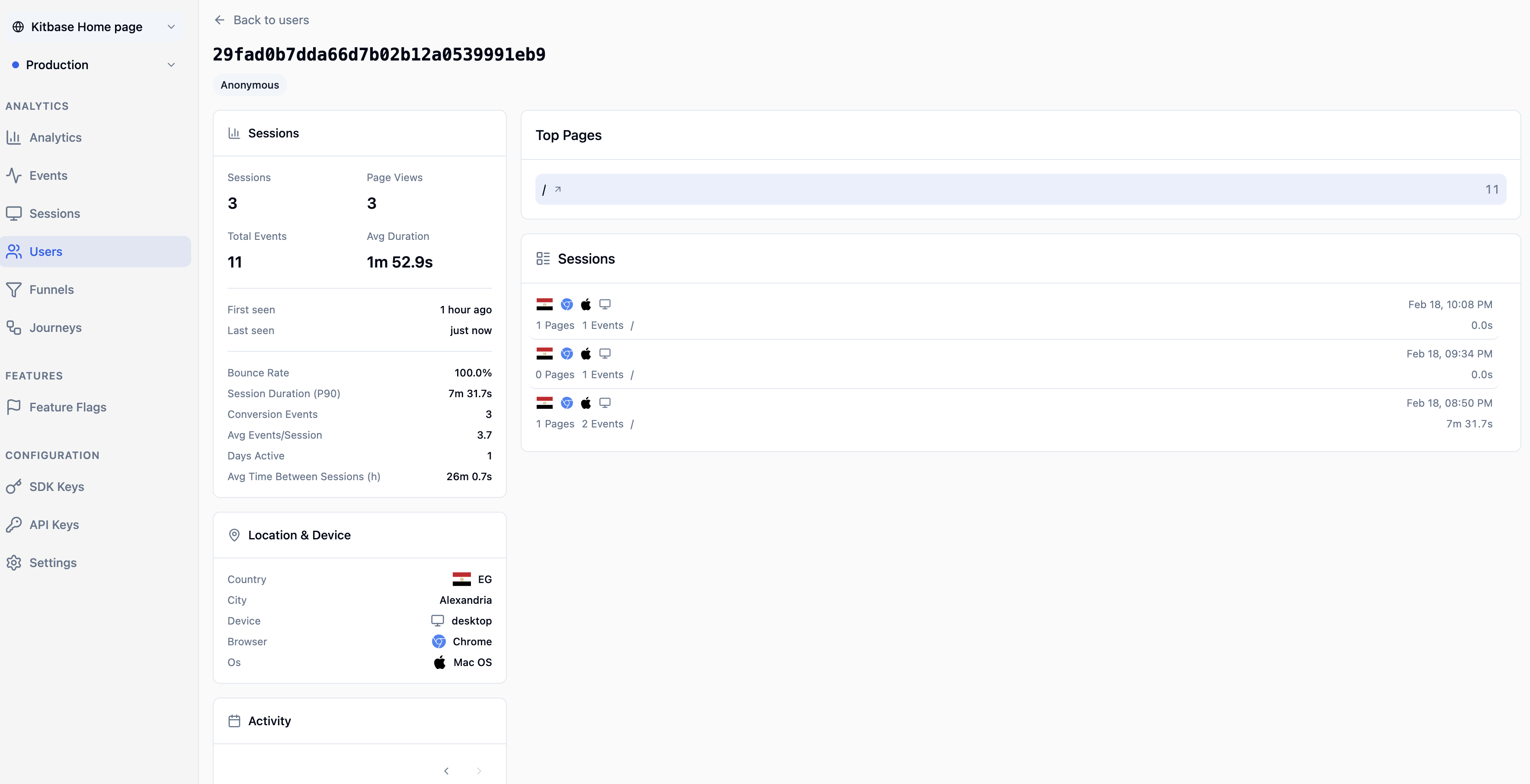Viewport: 1530px width, 784px height.
Task: Click Back to users link
Action: tap(261, 19)
